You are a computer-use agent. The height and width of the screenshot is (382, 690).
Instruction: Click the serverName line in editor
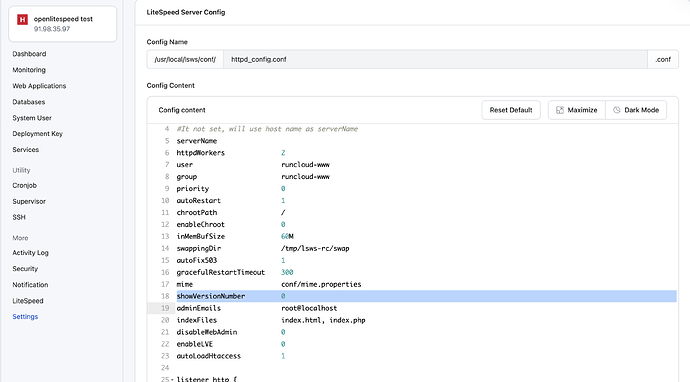(x=426, y=141)
